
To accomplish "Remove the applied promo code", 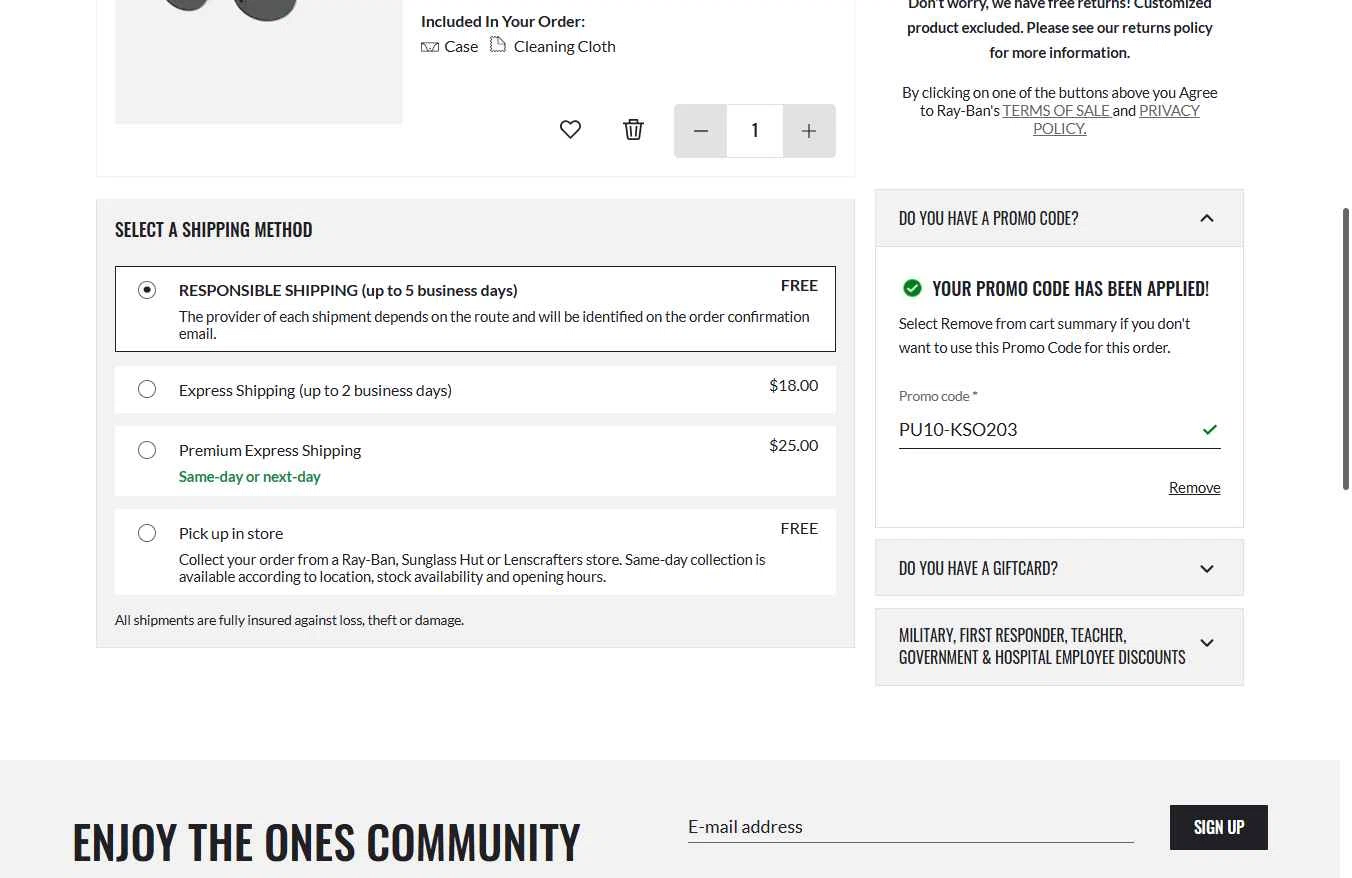I will (1194, 488).
